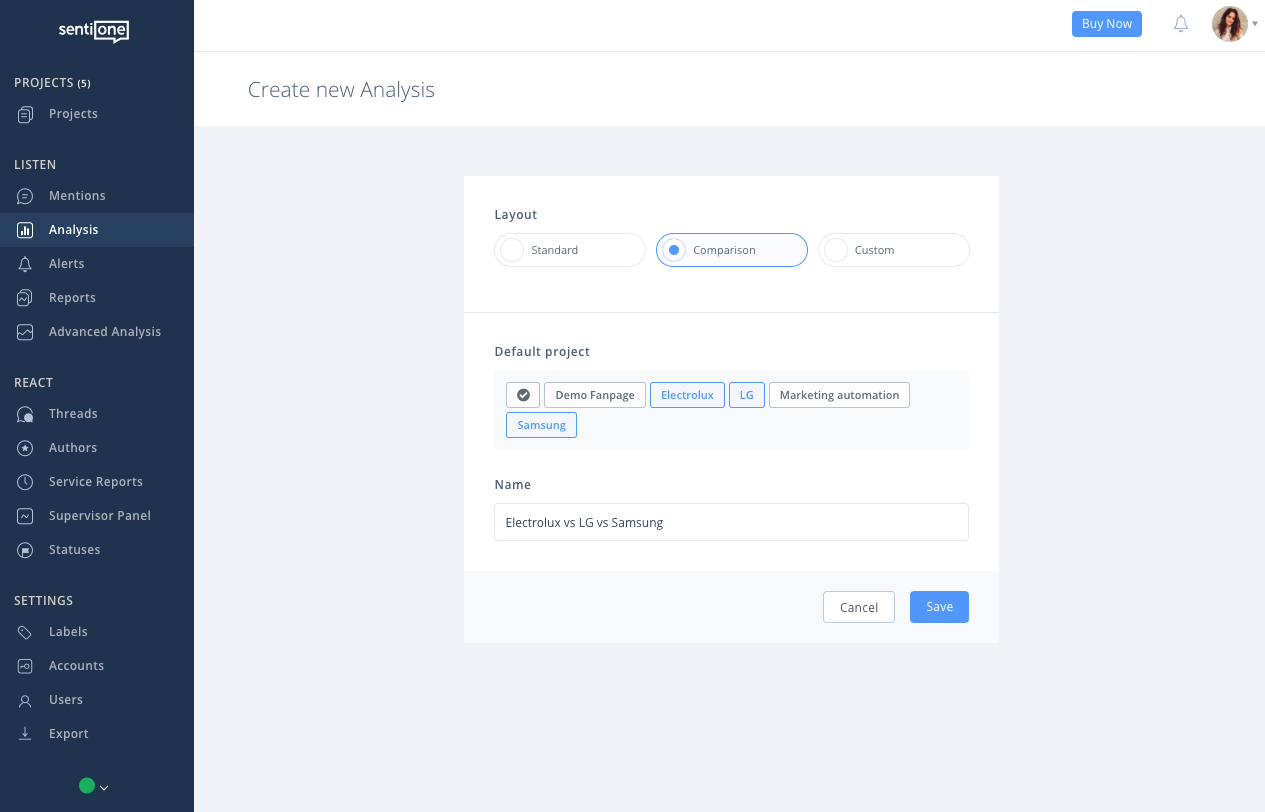The width and height of the screenshot is (1265, 812).
Task: Click the Reports icon in sidebar
Action: (x=26, y=298)
